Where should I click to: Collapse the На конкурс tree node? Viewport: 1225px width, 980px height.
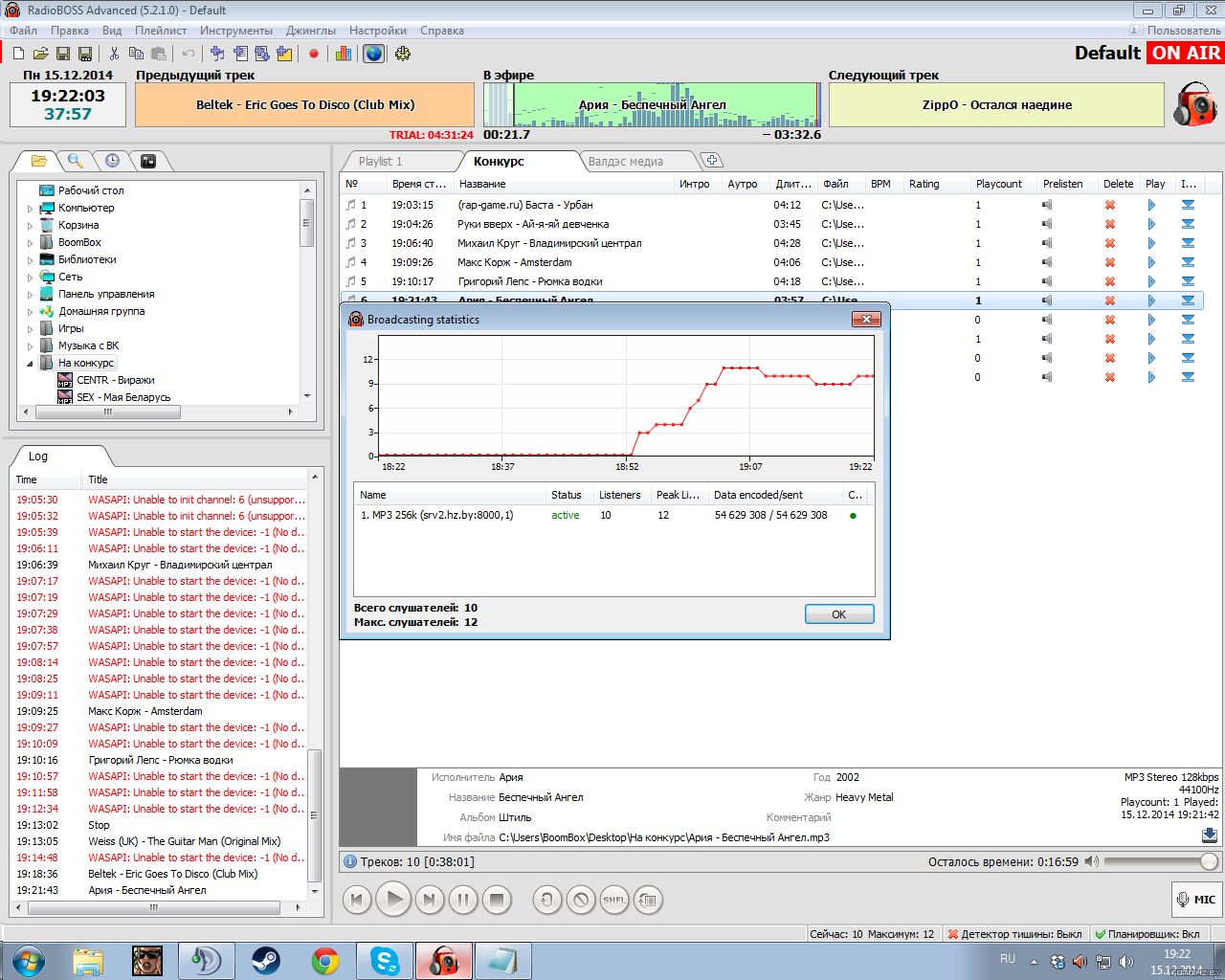30,364
